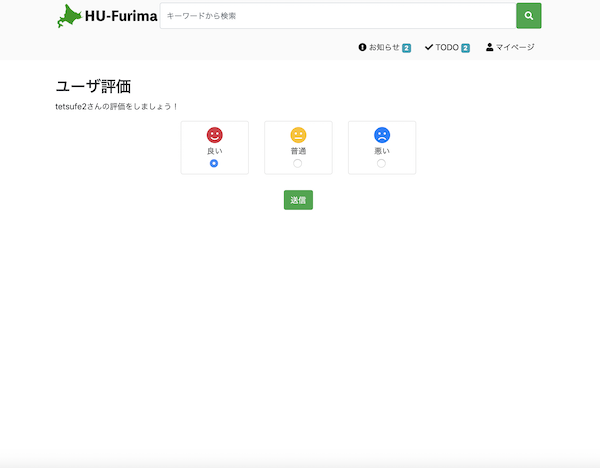Screen dimensions: 600x468
Task: Click the yellow neutral face icon
Action: [x=298, y=135]
